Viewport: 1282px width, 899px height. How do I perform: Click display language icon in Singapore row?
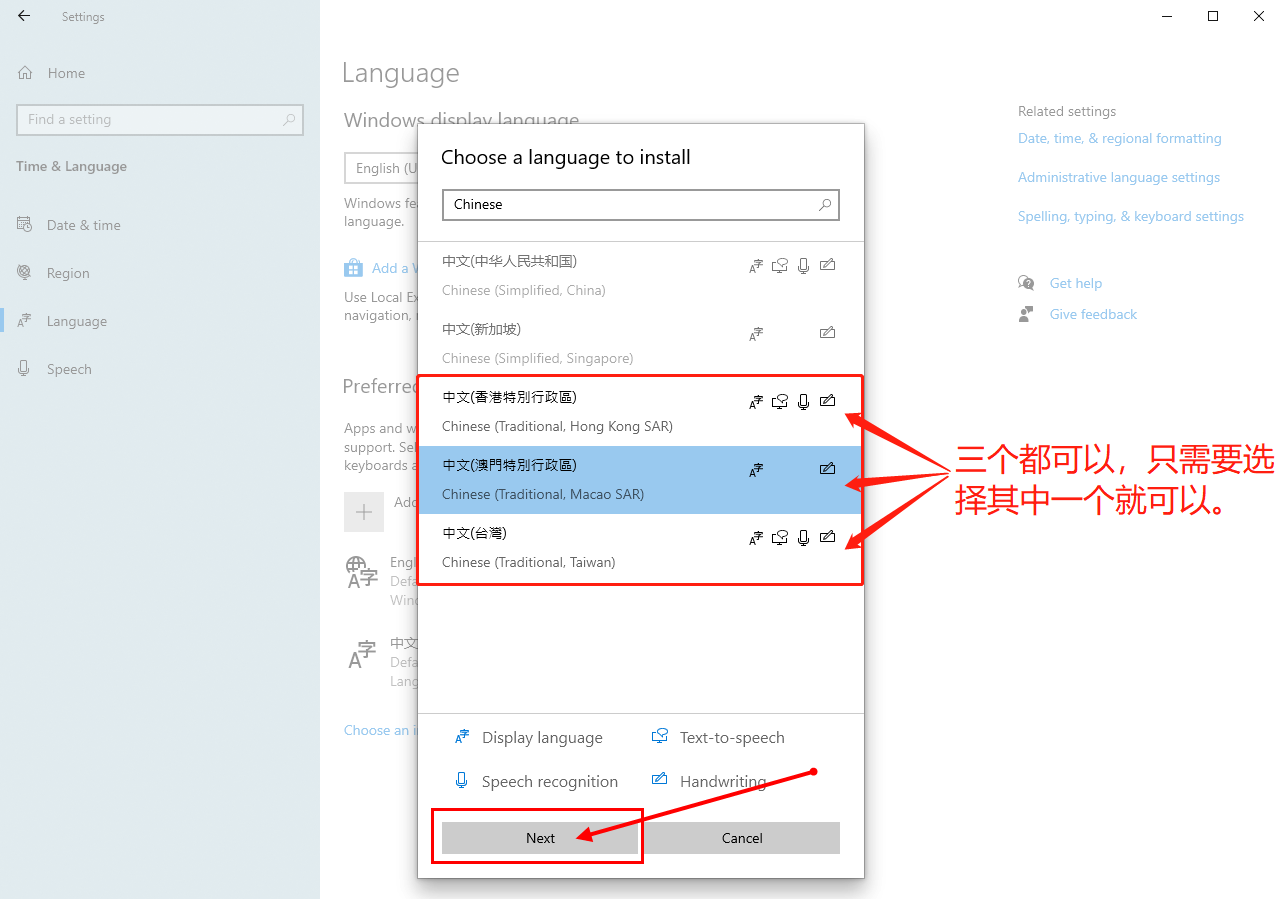coord(756,334)
